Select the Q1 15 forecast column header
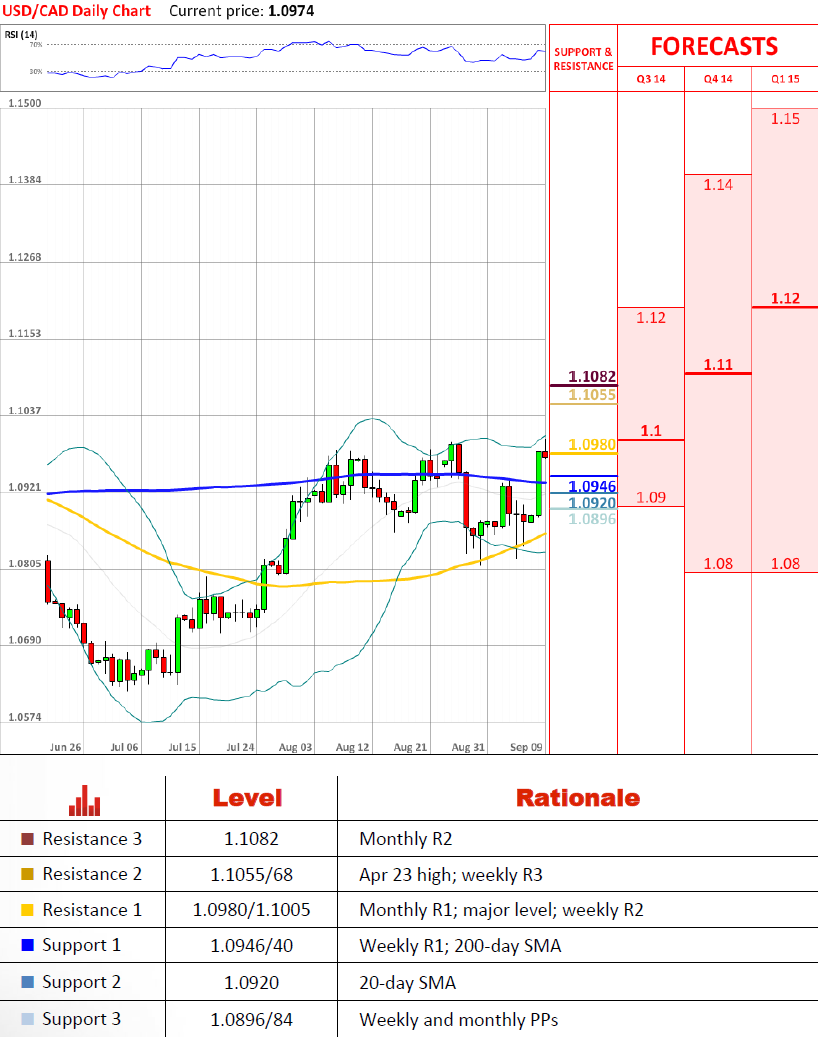Viewport: 818px width, 1037px height. tap(785, 79)
